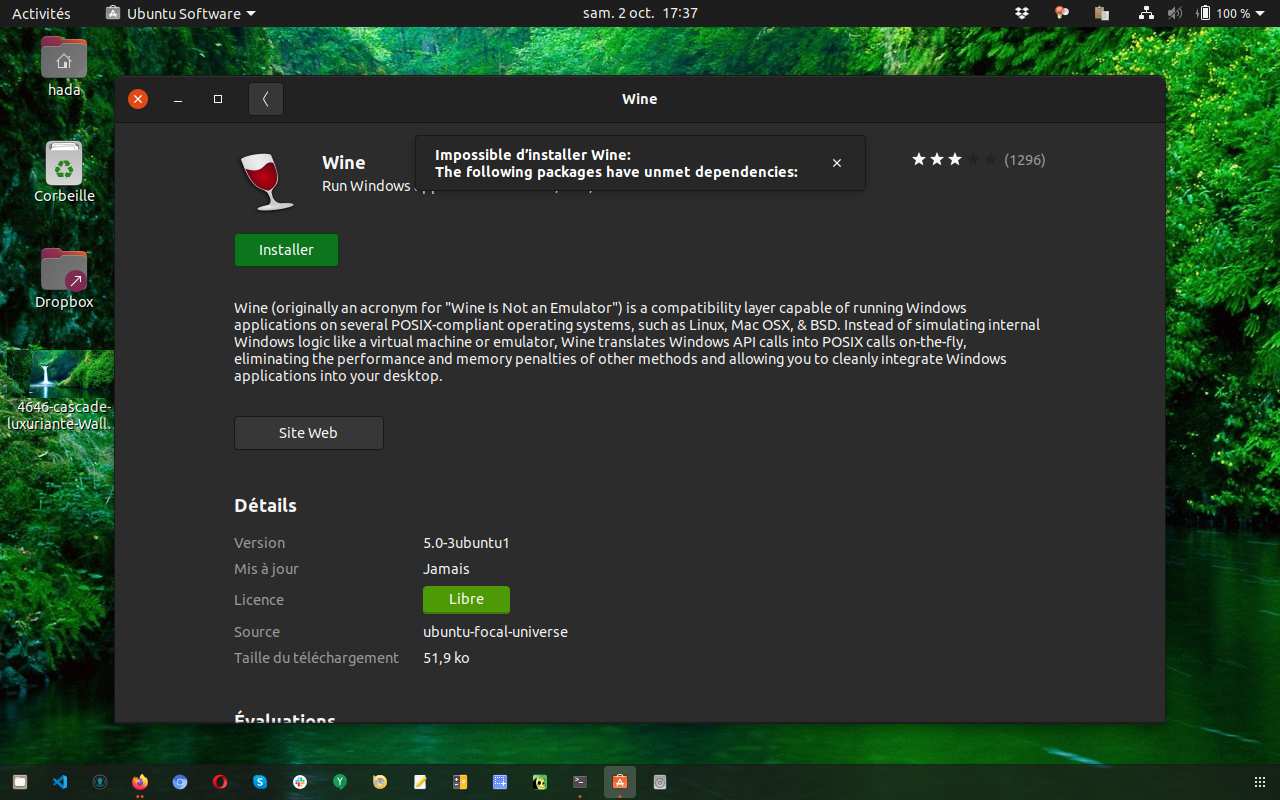Click the Dropbox tray icon
The width and height of the screenshot is (1280, 800).
(x=1021, y=13)
